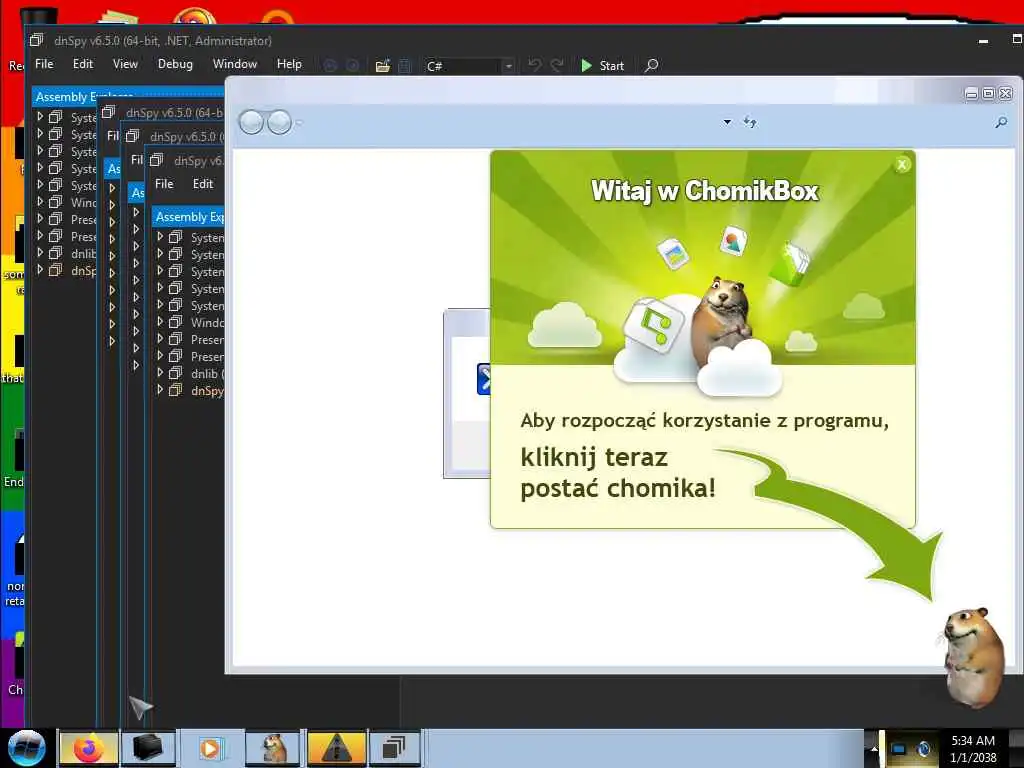Click the dnSpy title bar window icon
The height and width of the screenshot is (768, 1024).
coord(37,40)
